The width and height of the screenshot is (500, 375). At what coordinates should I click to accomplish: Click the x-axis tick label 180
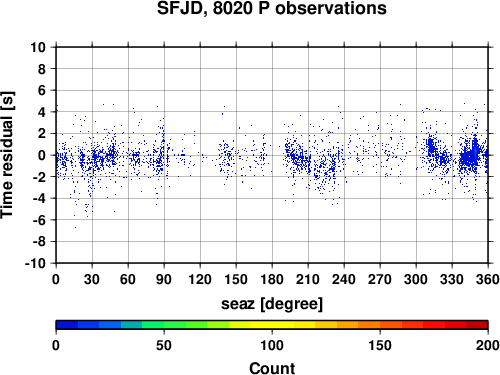272,279
